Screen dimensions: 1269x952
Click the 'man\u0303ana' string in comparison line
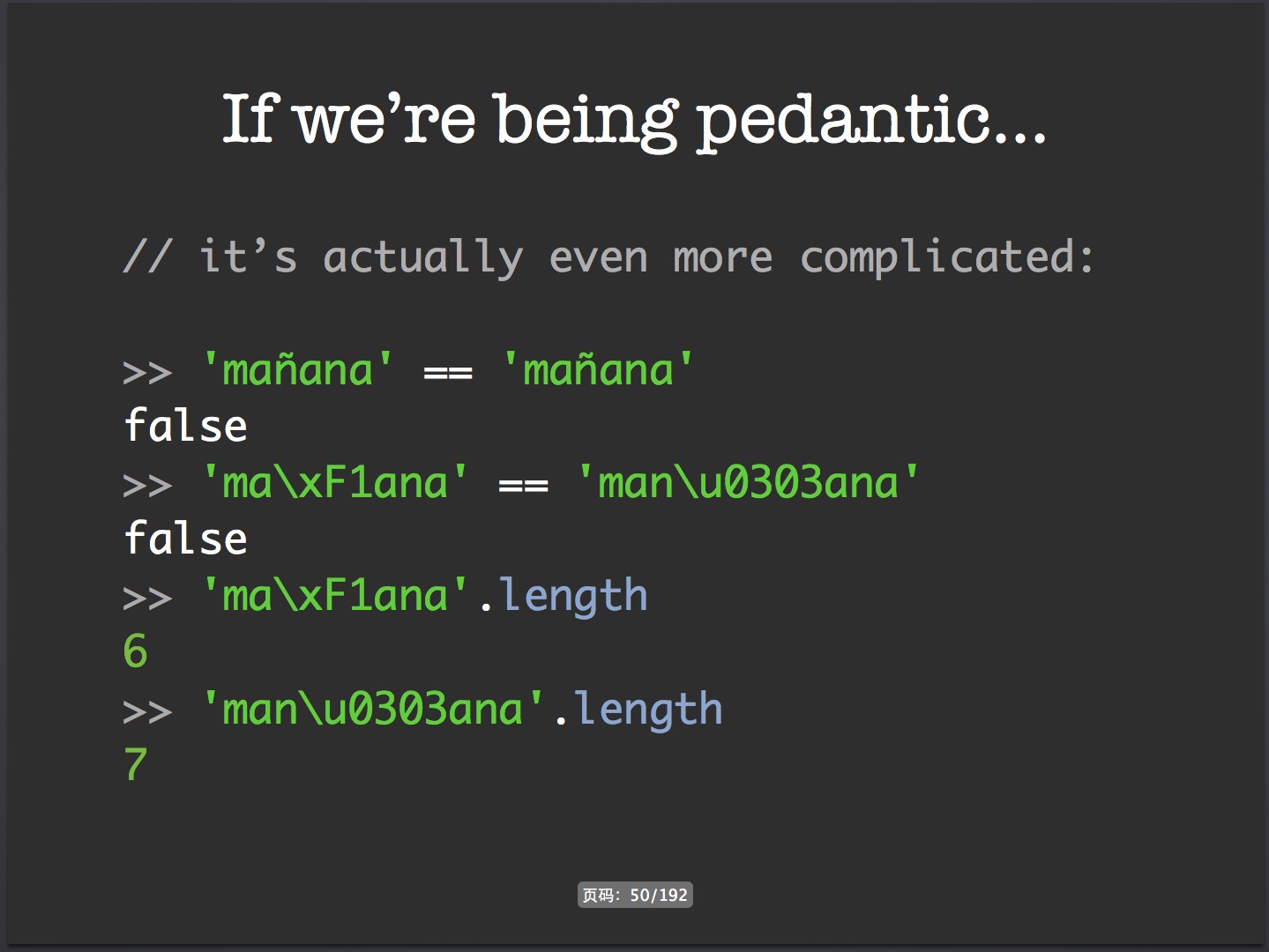coord(748,482)
